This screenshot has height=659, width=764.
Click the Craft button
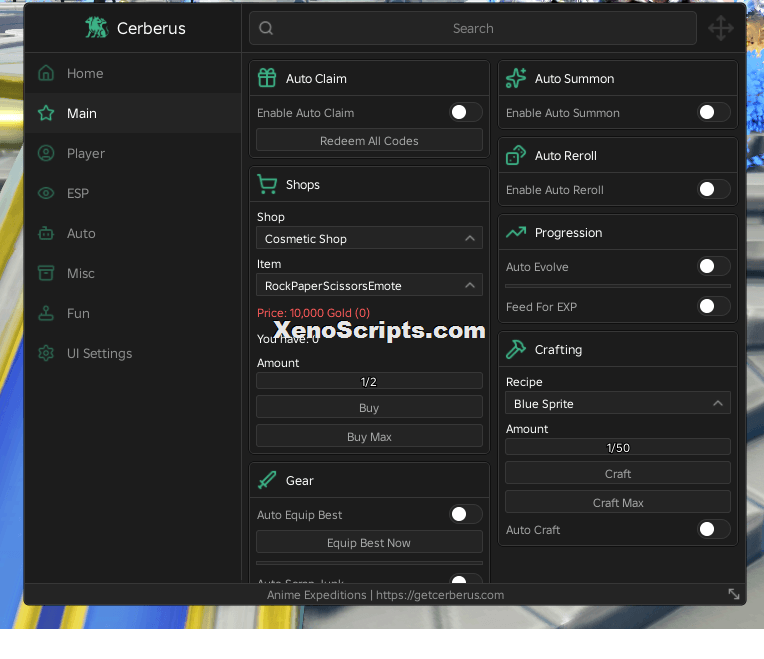[618, 473]
